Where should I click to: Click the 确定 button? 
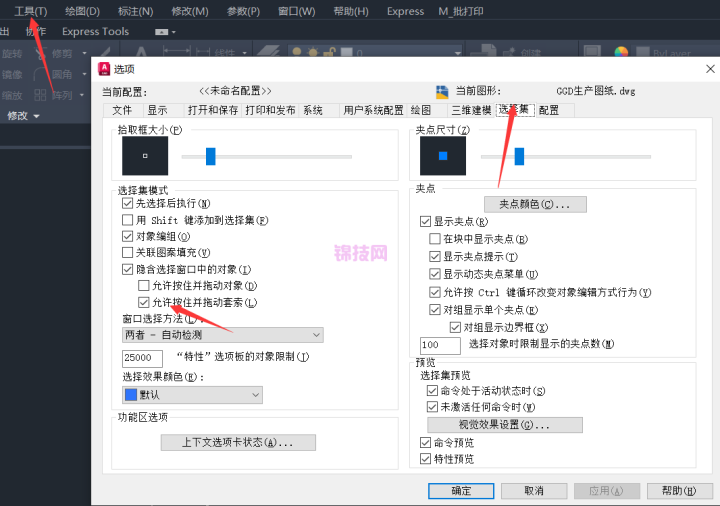[x=461, y=491]
